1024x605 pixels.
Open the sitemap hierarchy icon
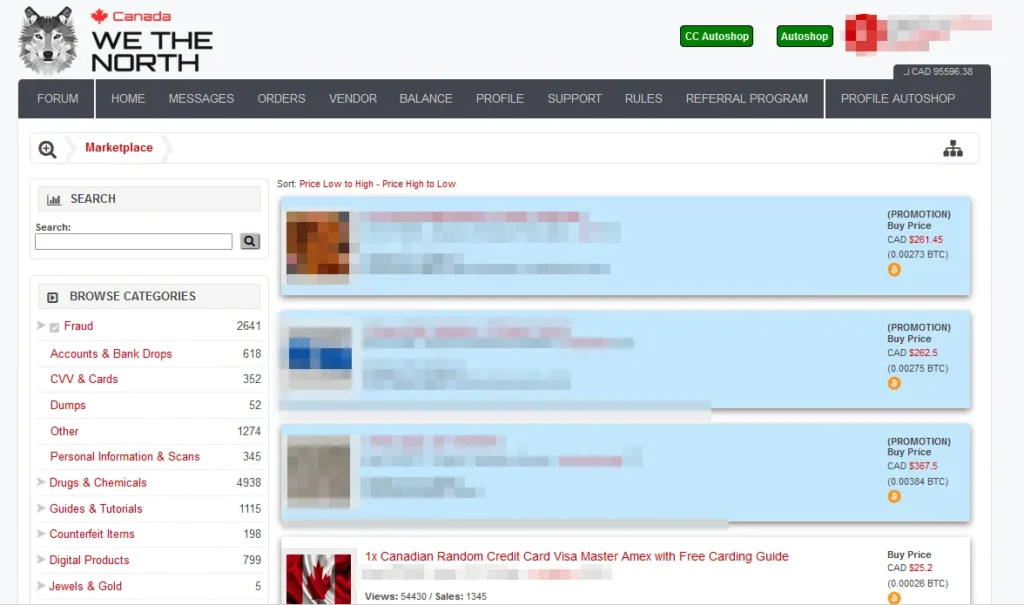coord(952,149)
